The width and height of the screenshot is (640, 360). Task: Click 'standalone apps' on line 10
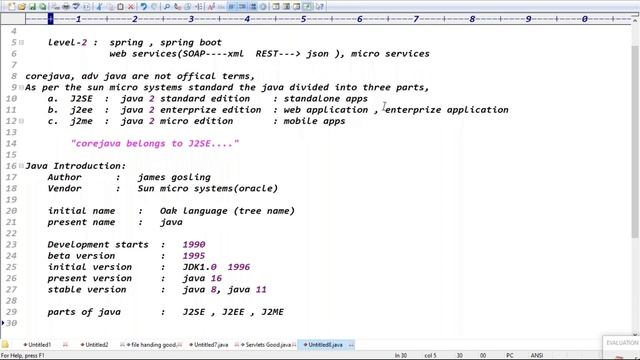(326, 99)
